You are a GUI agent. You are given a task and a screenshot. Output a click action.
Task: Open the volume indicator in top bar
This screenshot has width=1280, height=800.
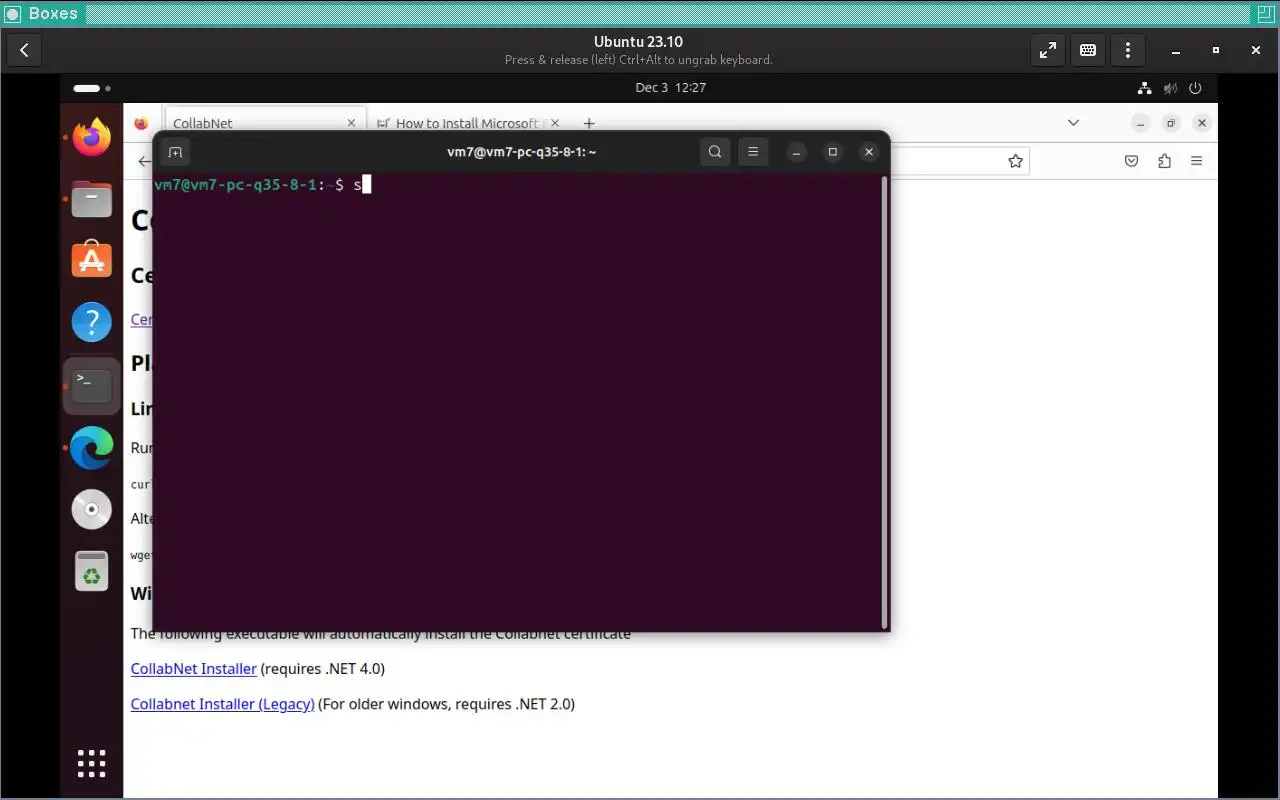[1171, 88]
